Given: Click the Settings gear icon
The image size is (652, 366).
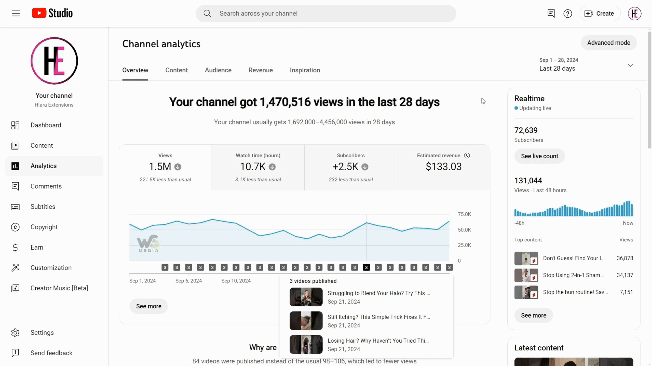Looking at the screenshot, I should pyautogui.click(x=15, y=333).
